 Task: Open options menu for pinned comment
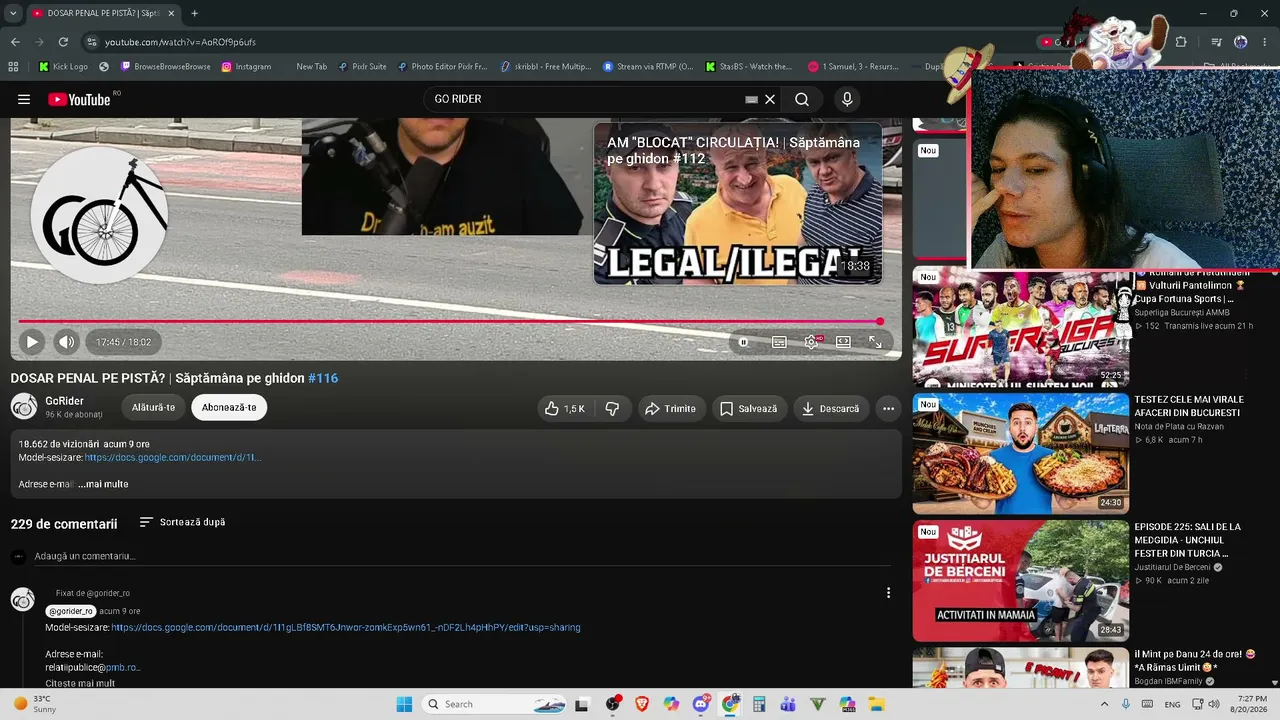(888, 593)
